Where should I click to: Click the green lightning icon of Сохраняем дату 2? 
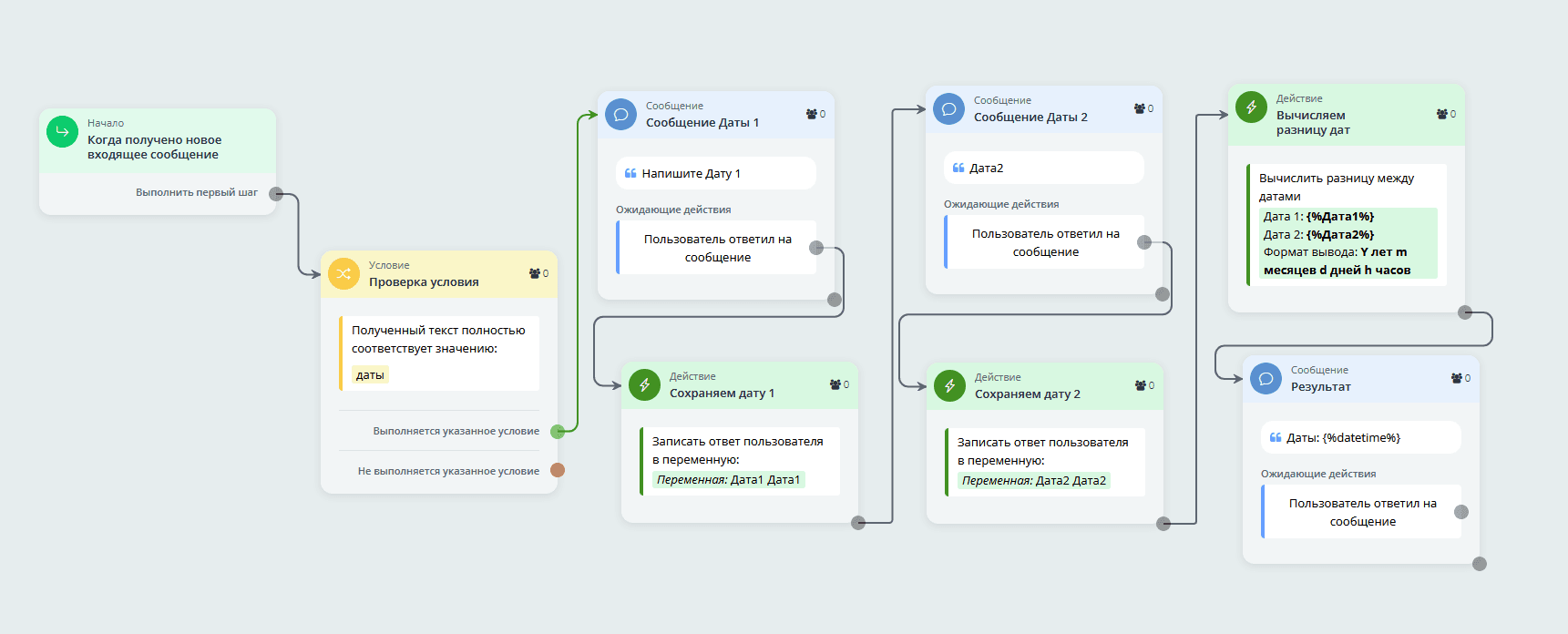[x=949, y=385]
